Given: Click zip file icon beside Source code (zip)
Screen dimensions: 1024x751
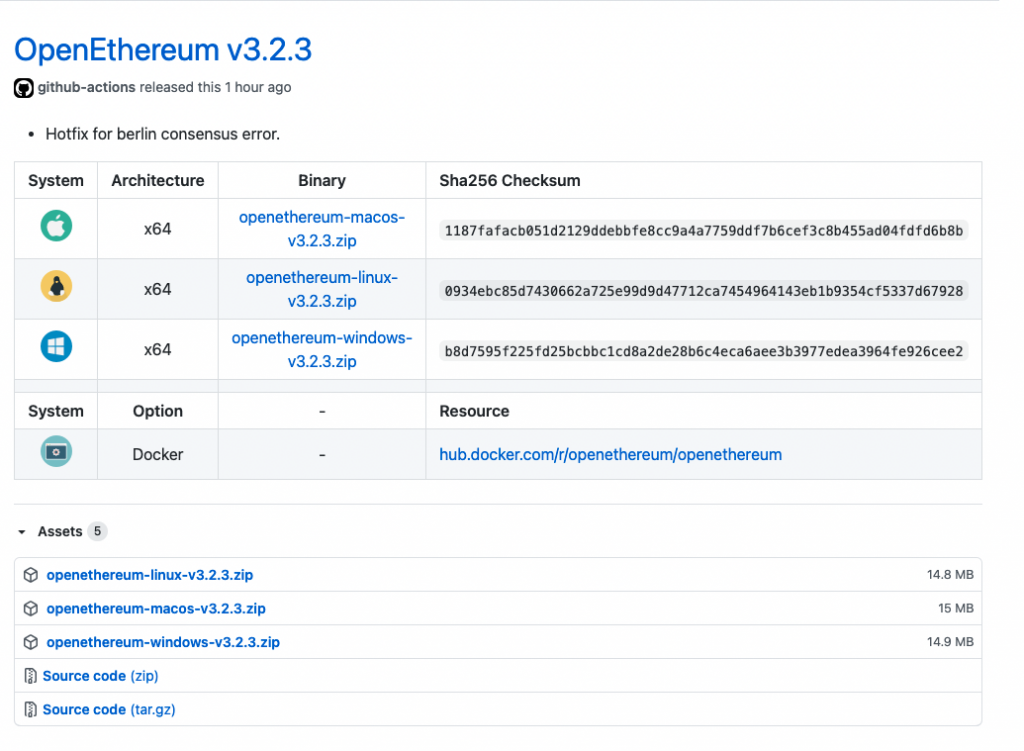Looking at the screenshot, I should tap(31, 676).
